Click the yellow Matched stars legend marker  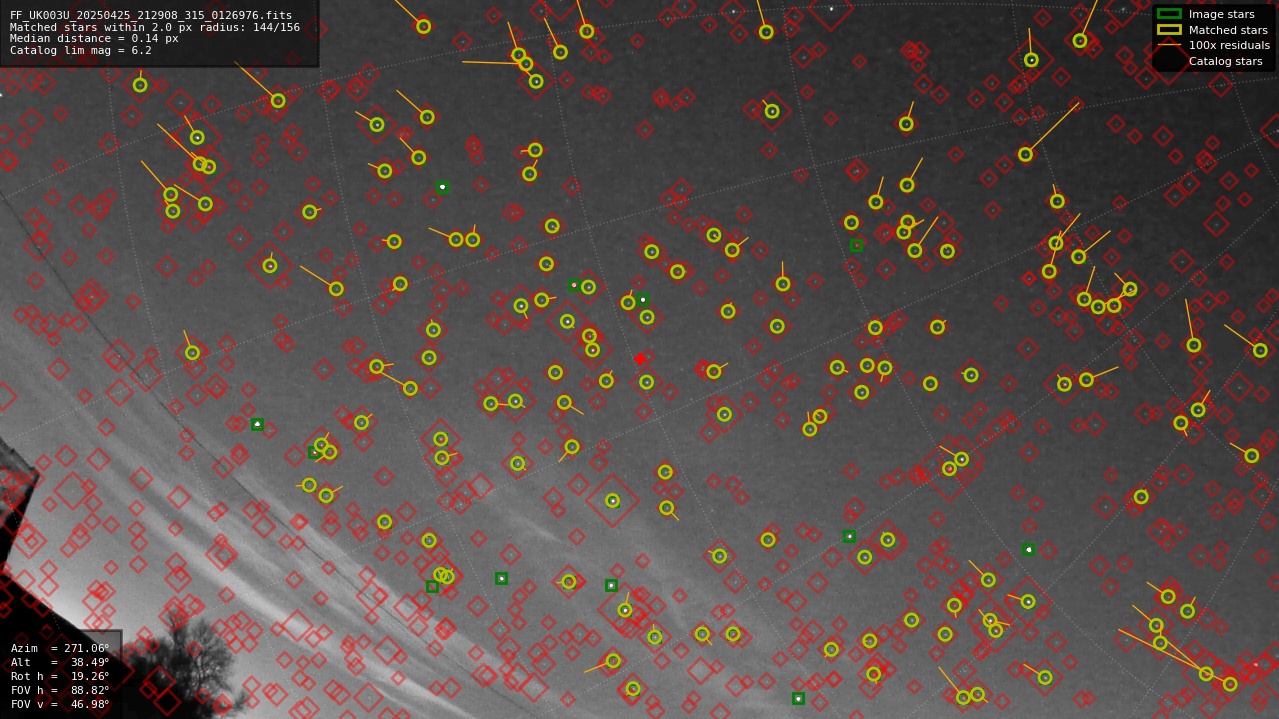[1168, 30]
